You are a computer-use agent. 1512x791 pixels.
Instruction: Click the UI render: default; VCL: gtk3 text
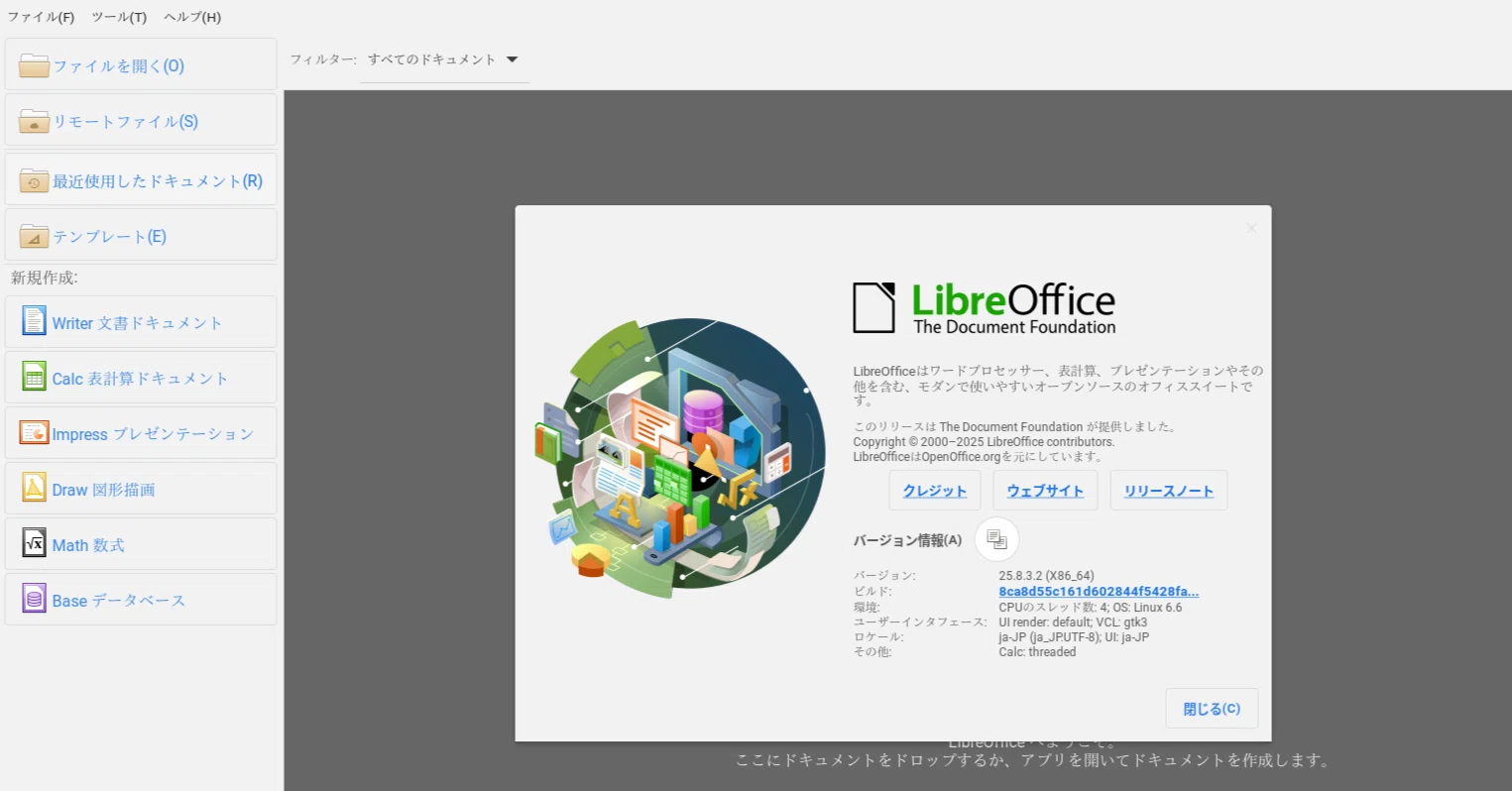1073,622
